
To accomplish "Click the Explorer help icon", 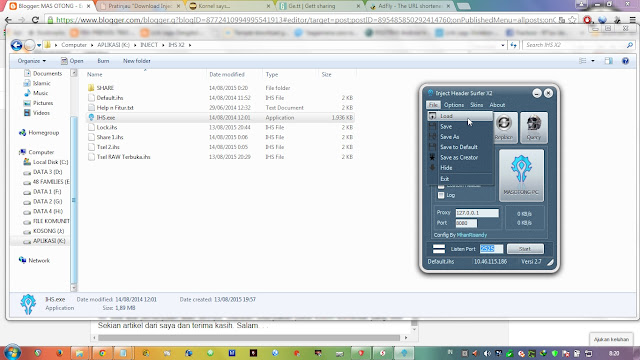I will click(x=625, y=61).
